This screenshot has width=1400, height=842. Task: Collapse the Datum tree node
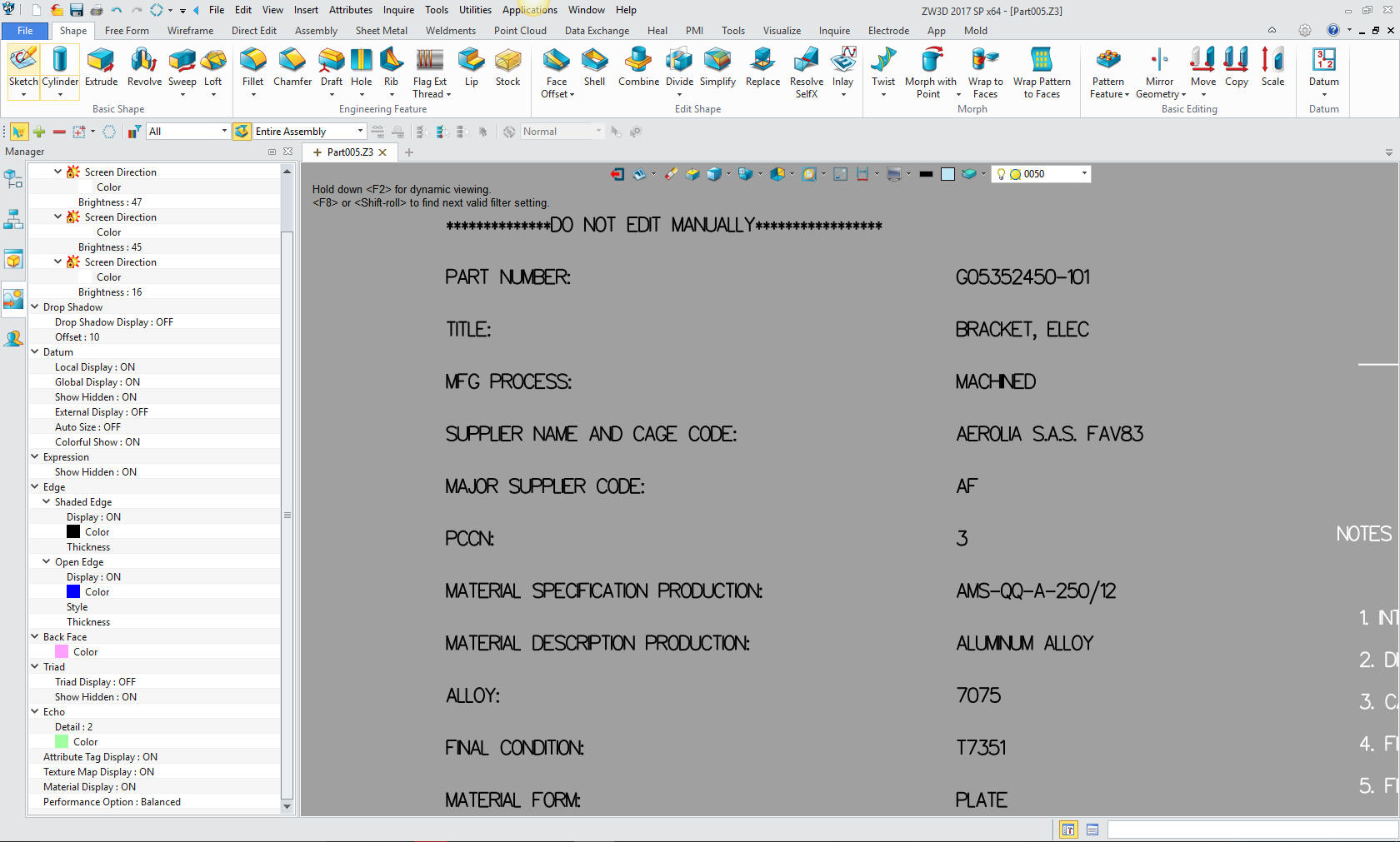pyautogui.click(x=35, y=351)
